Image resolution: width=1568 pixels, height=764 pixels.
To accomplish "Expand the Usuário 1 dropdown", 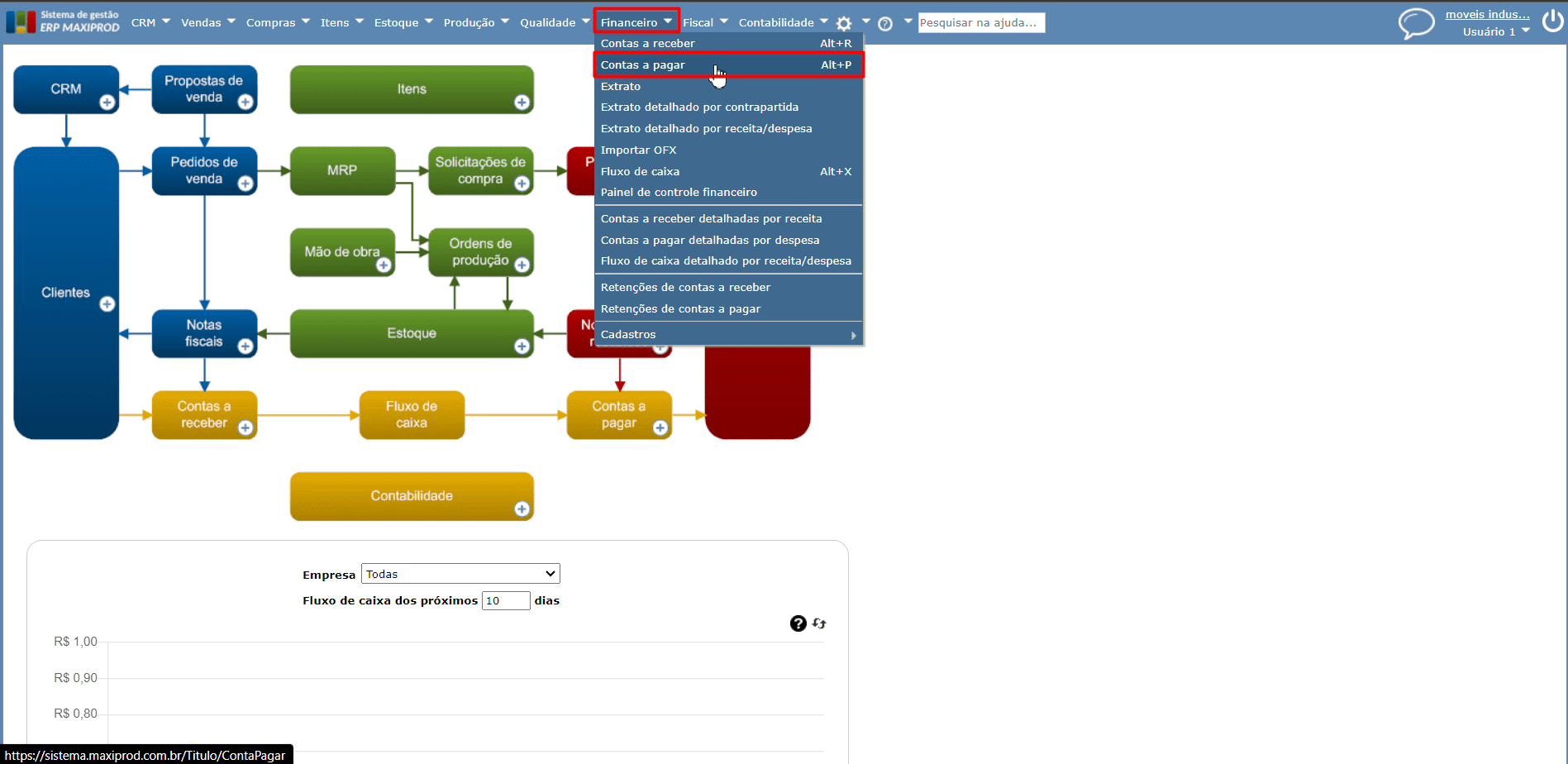I will tap(1496, 31).
